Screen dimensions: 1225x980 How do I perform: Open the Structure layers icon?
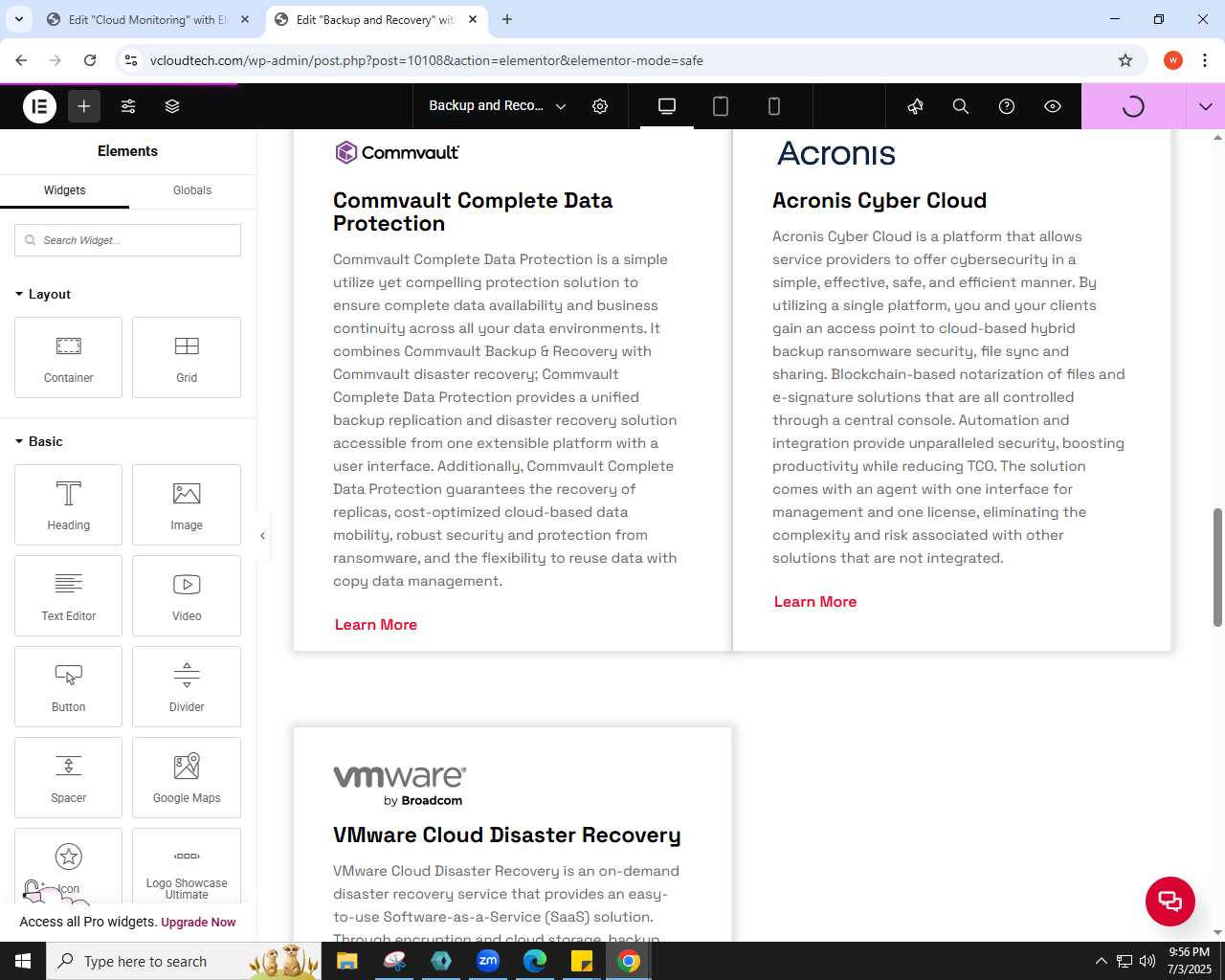tap(172, 106)
